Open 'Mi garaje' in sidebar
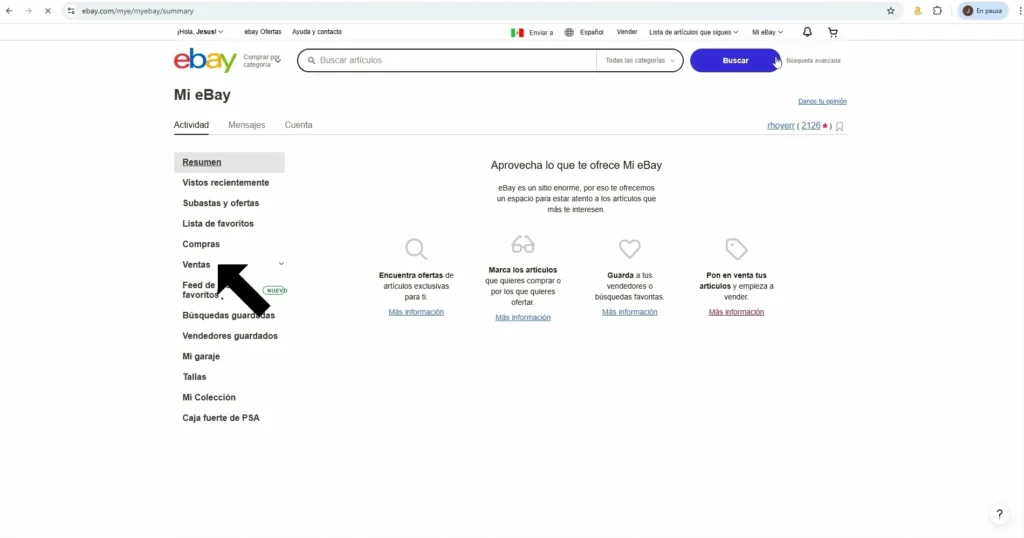This screenshot has height=538, width=1024. coord(201,356)
